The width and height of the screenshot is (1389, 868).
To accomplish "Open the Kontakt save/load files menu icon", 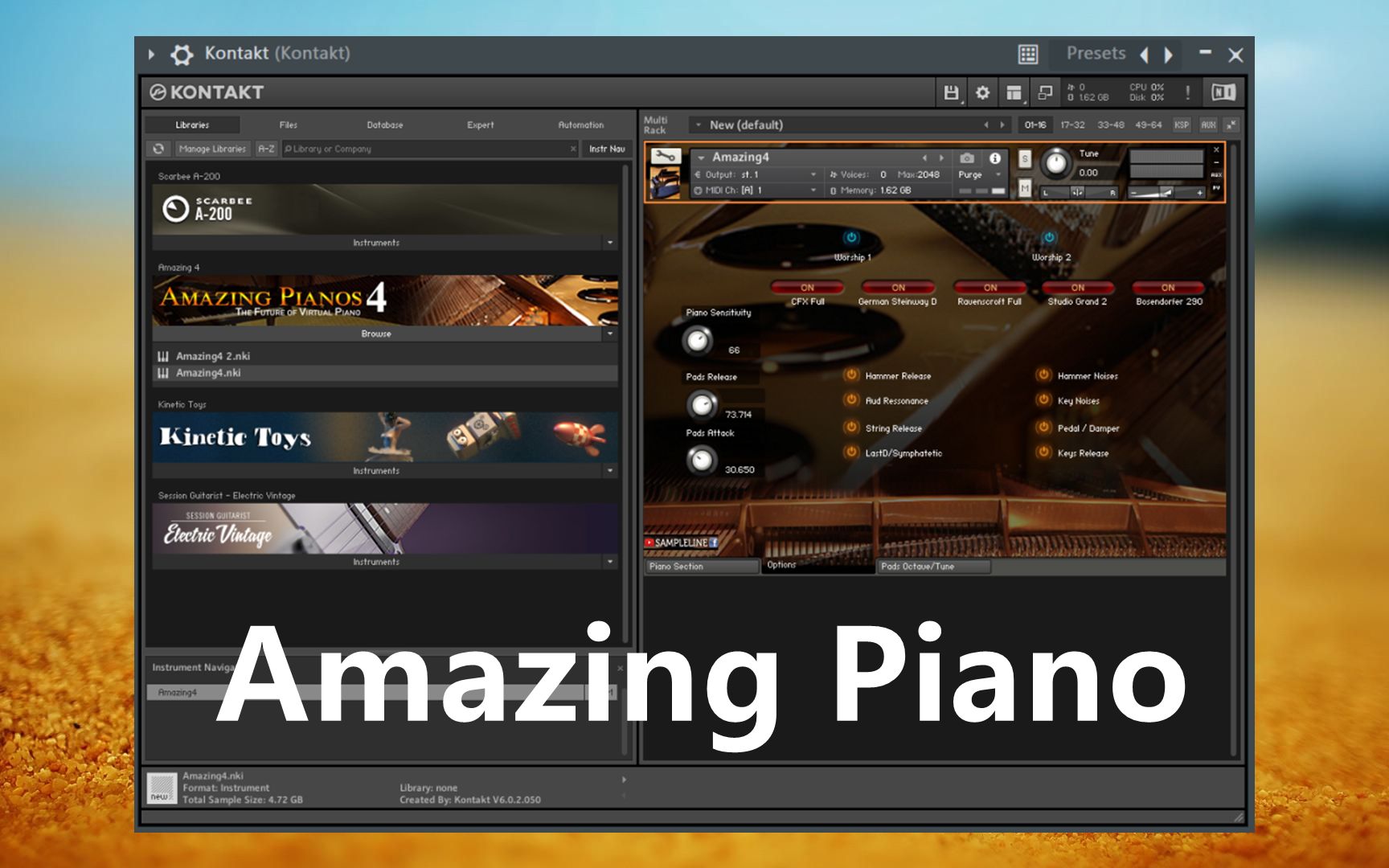I will [951, 93].
